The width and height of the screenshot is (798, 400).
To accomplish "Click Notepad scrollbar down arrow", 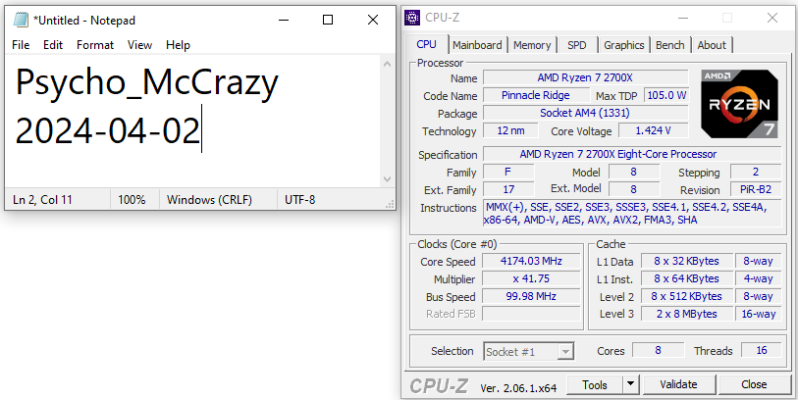I will tap(387, 179).
